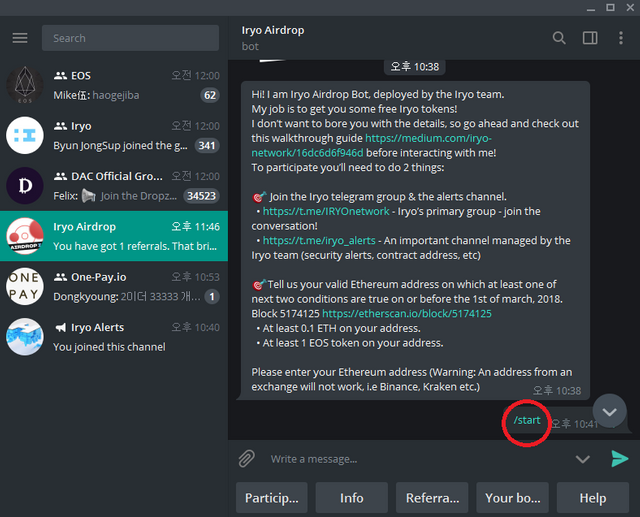Click the Your bo... bot keyboard button

click(x=512, y=497)
